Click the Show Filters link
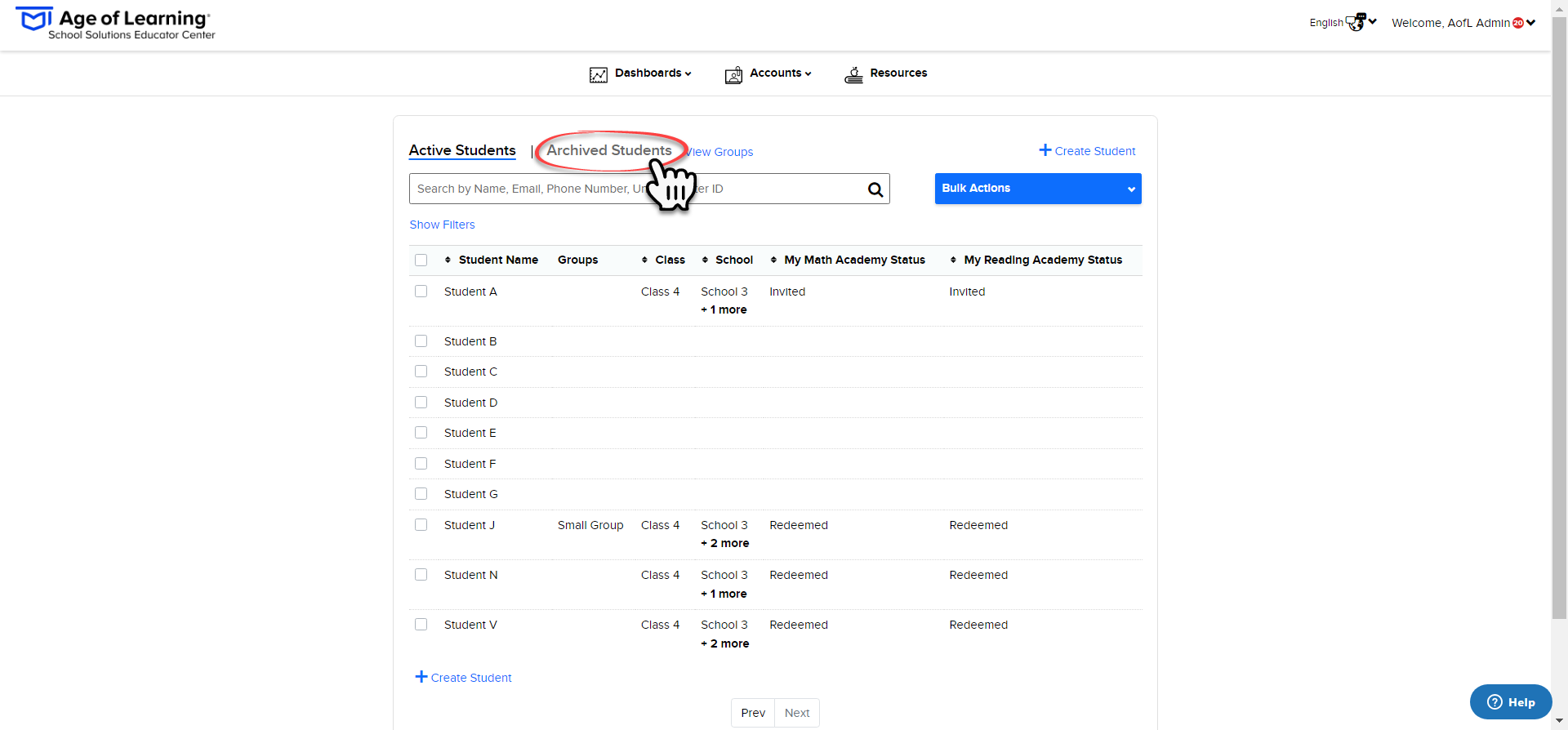 [442, 225]
